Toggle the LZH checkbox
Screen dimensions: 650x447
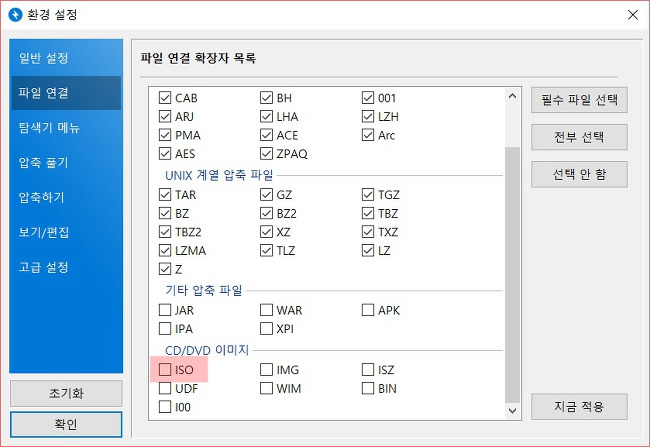(368, 117)
